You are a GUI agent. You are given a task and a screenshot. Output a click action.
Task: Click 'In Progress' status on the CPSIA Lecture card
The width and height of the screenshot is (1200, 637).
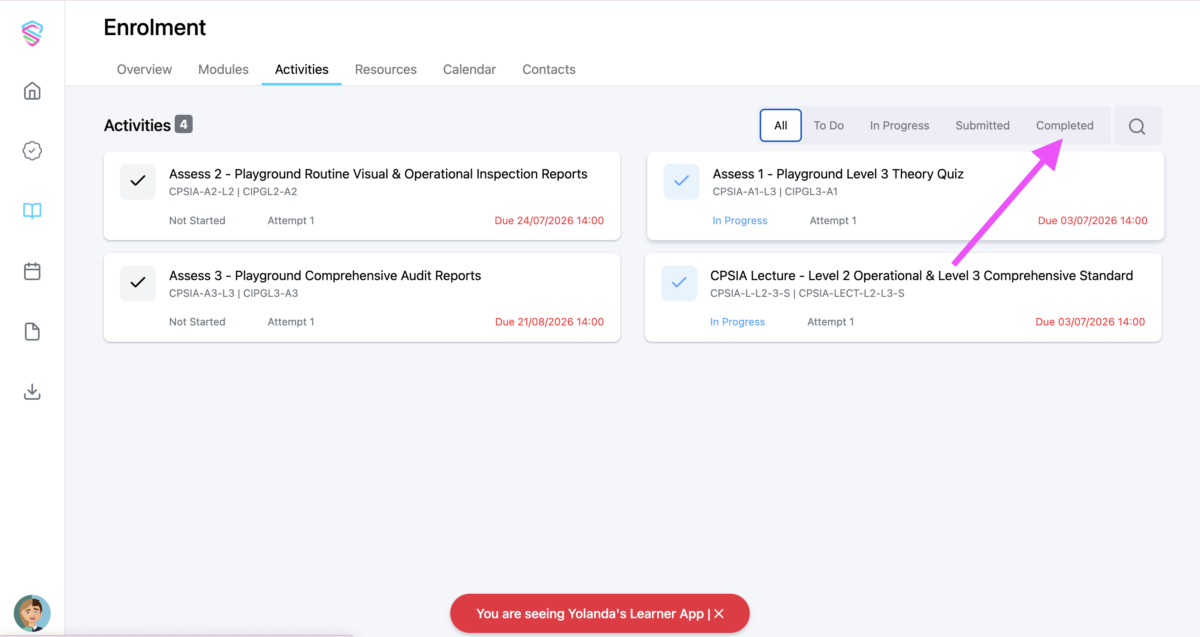pos(738,322)
